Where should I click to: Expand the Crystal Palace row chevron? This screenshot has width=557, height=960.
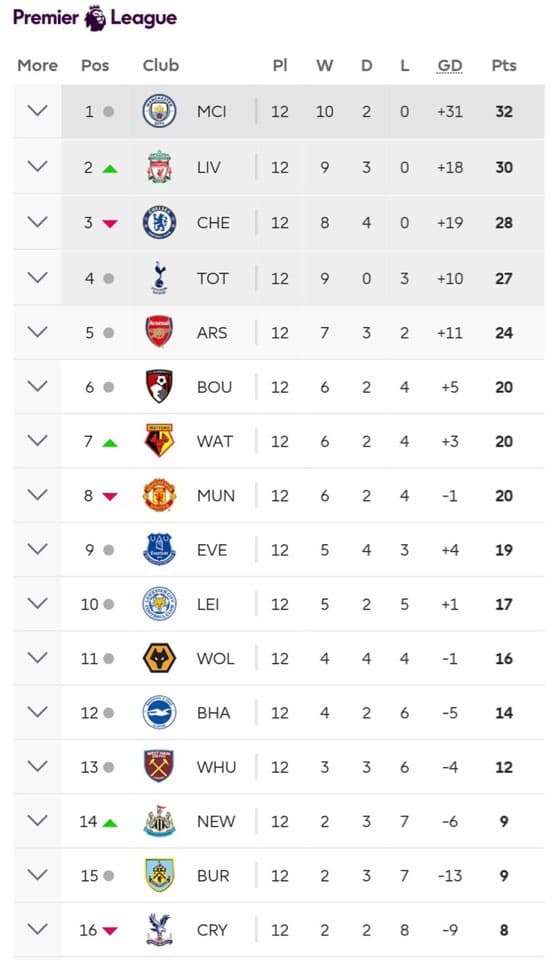[37, 929]
